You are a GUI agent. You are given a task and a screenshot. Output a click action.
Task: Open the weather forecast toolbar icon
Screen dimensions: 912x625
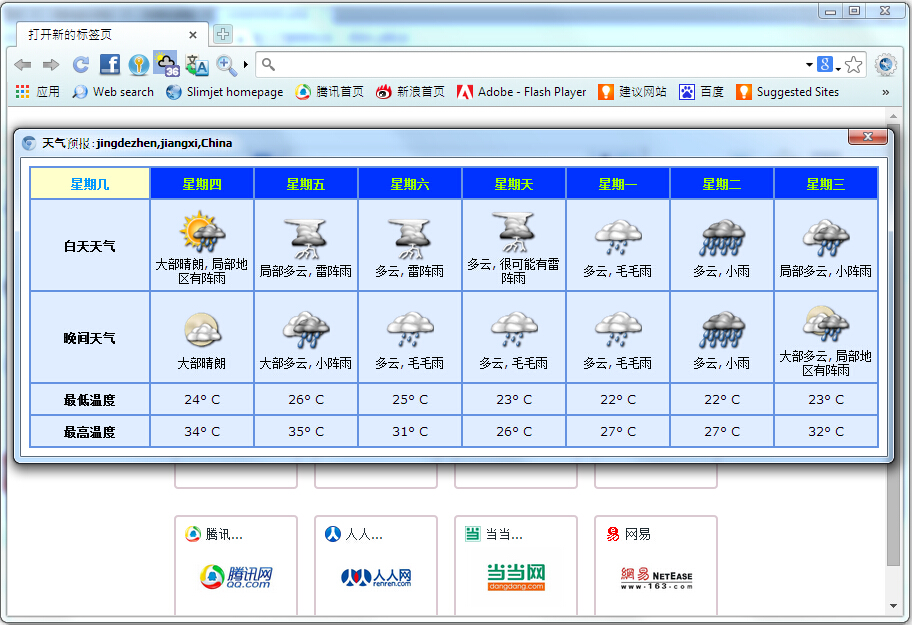click(x=166, y=63)
